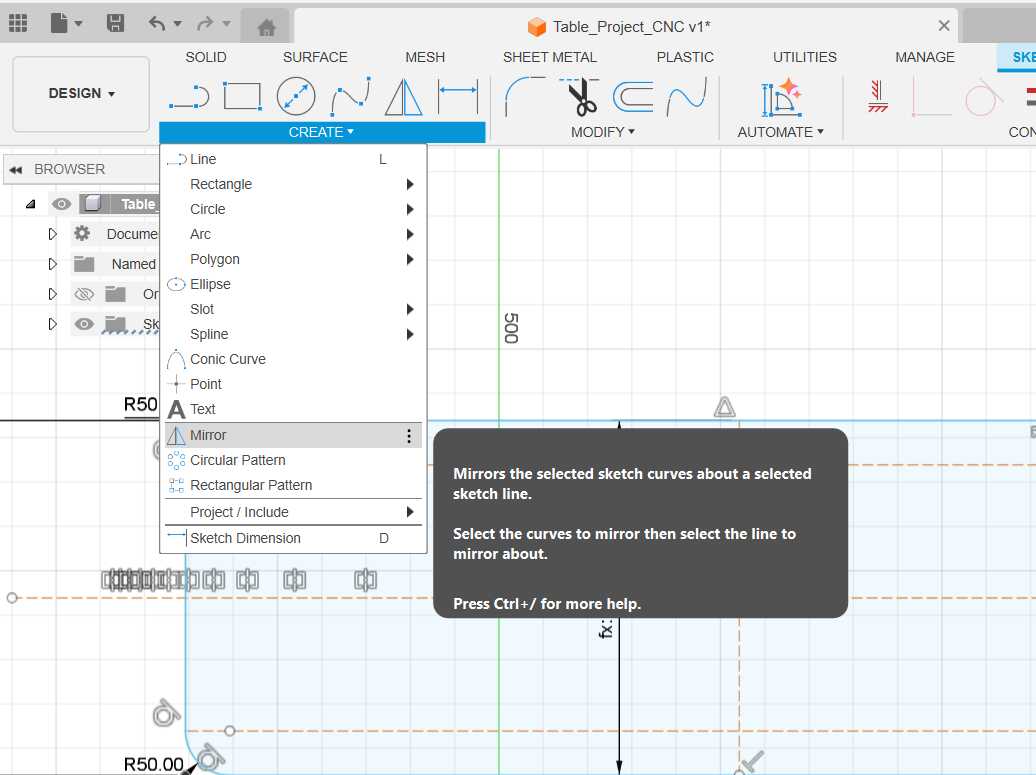
Task: Select the Sketch Dimension toolbar icon
Action: 457,96
